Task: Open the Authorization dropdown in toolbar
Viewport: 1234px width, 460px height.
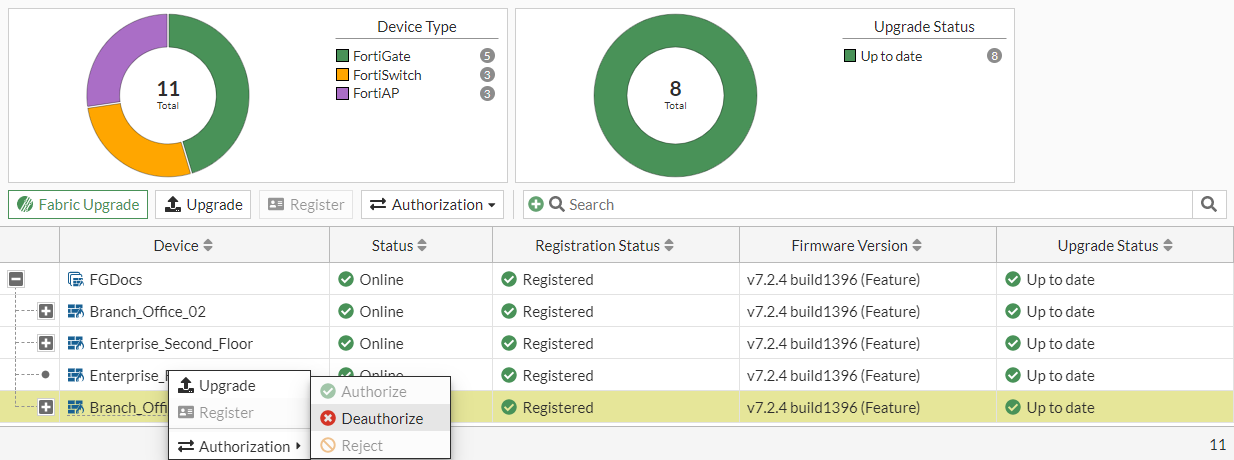Action: pos(432,205)
